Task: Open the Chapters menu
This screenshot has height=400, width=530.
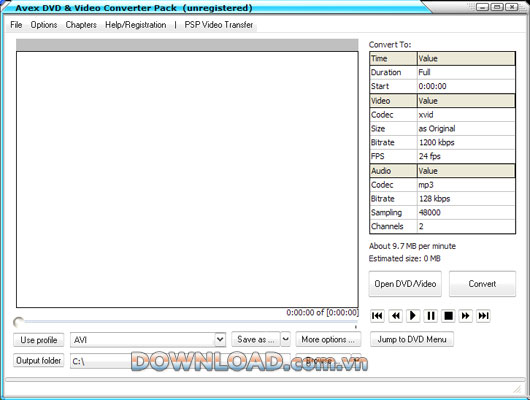Action: (x=81, y=25)
